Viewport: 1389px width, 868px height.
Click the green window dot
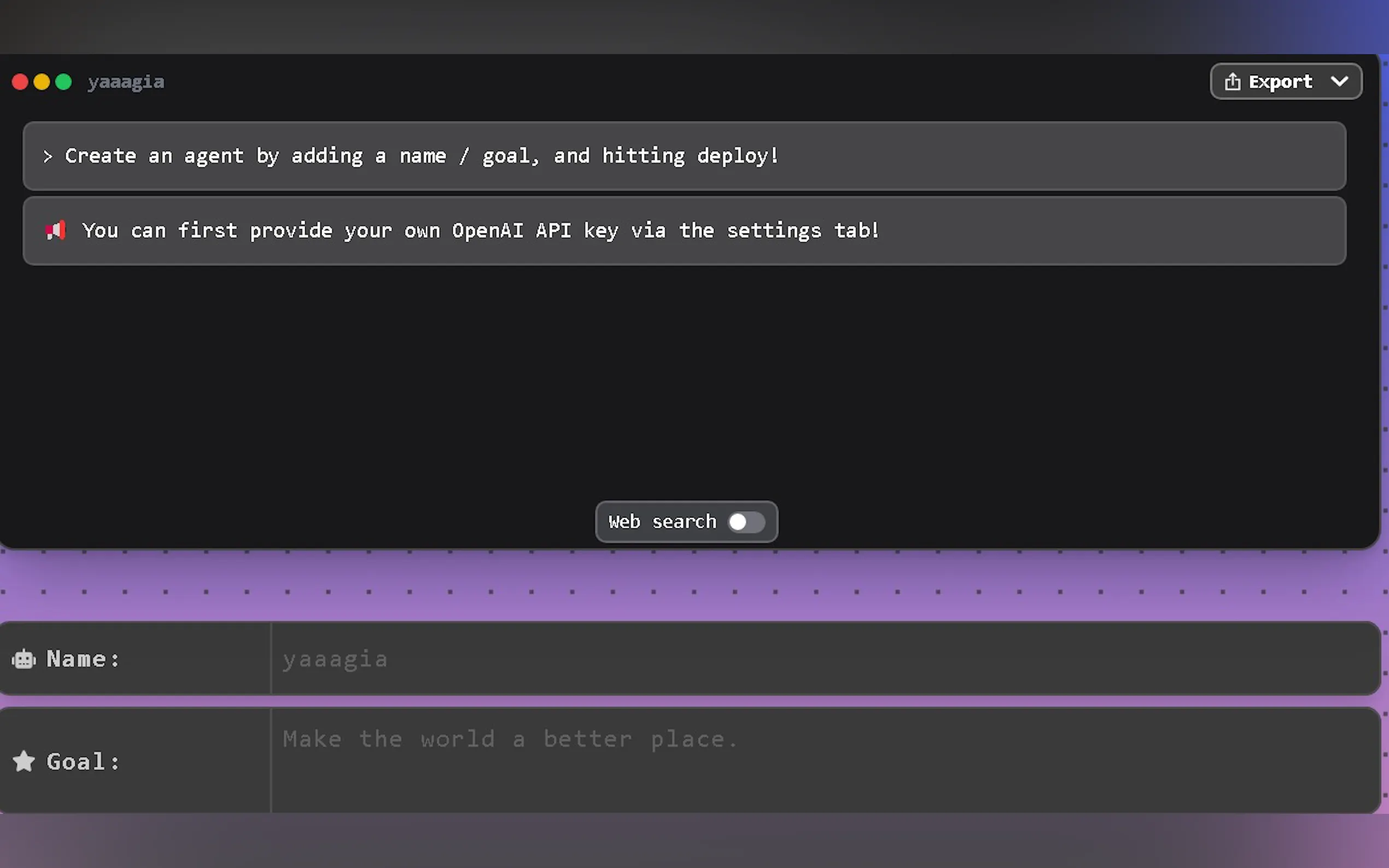(x=63, y=82)
